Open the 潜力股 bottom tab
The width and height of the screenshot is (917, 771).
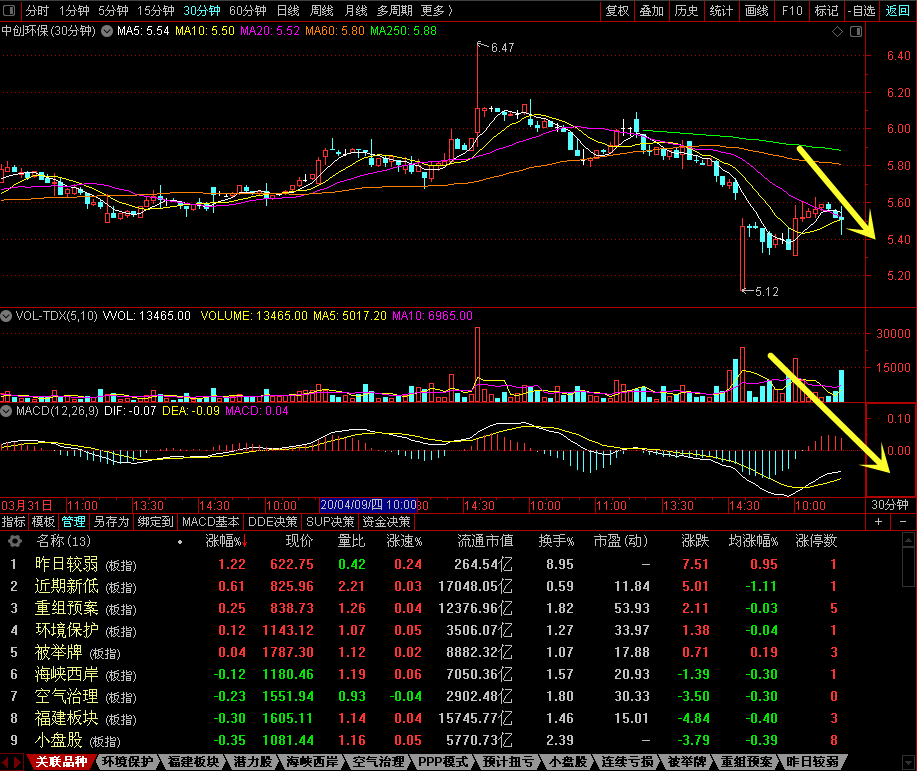coord(253,762)
